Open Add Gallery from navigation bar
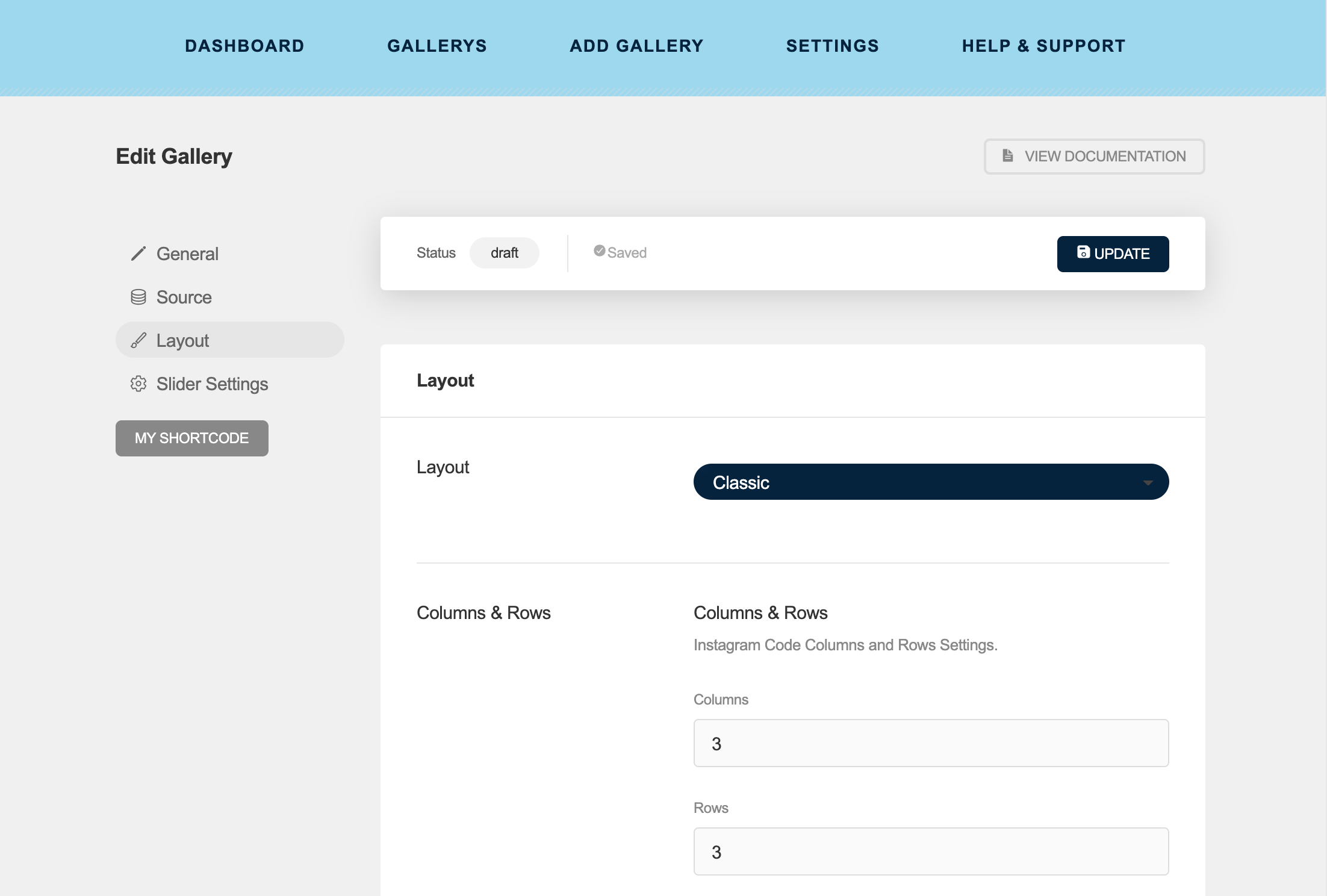1327x896 pixels. point(636,46)
